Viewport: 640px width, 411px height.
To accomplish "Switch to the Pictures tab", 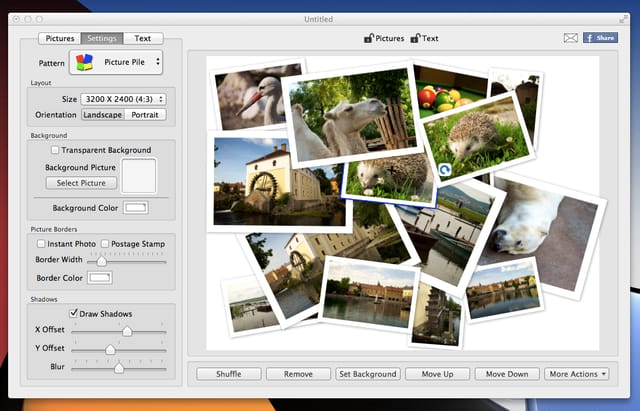I will click(60, 38).
